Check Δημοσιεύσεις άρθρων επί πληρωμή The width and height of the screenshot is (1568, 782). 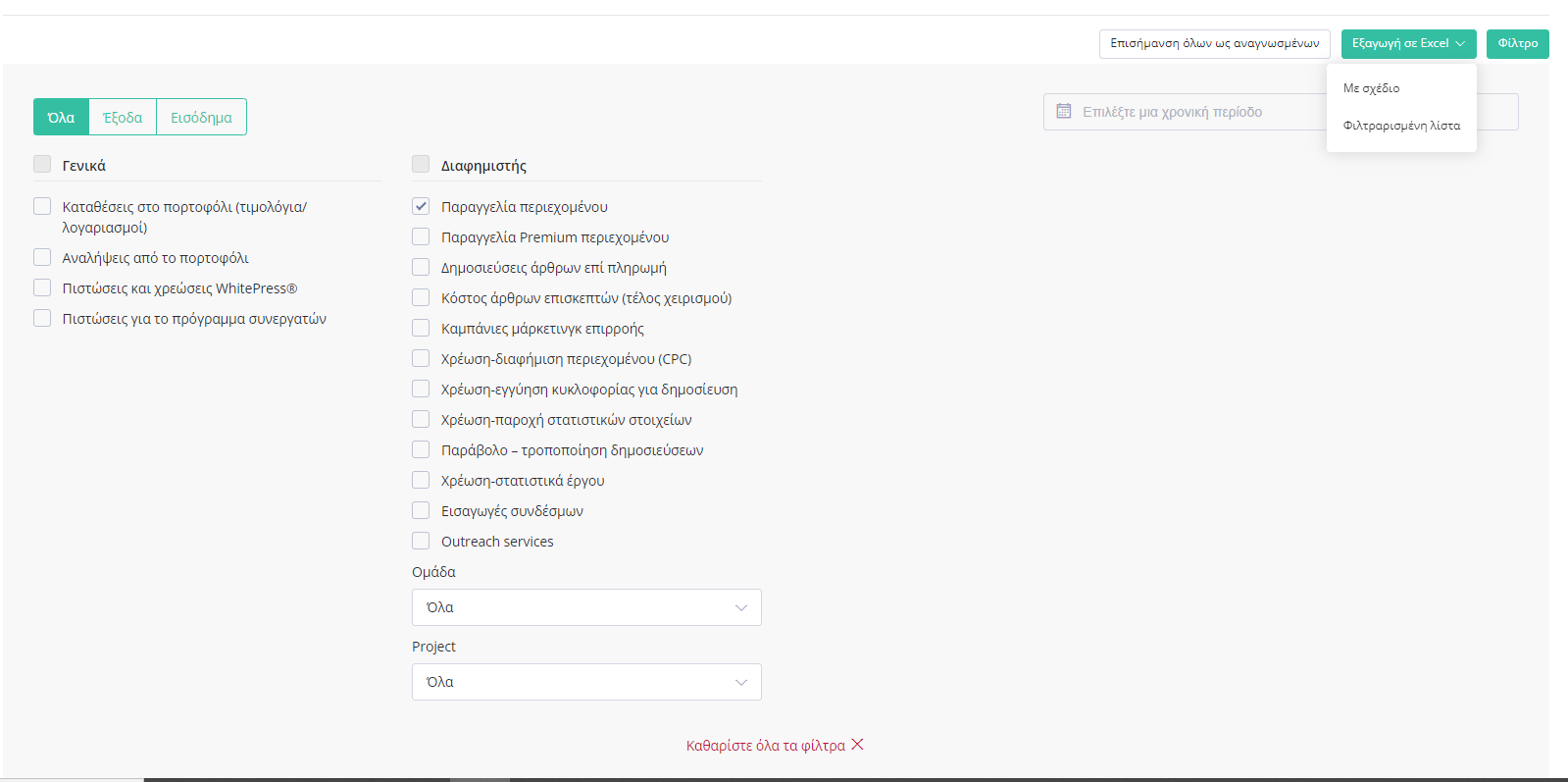tap(421, 267)
